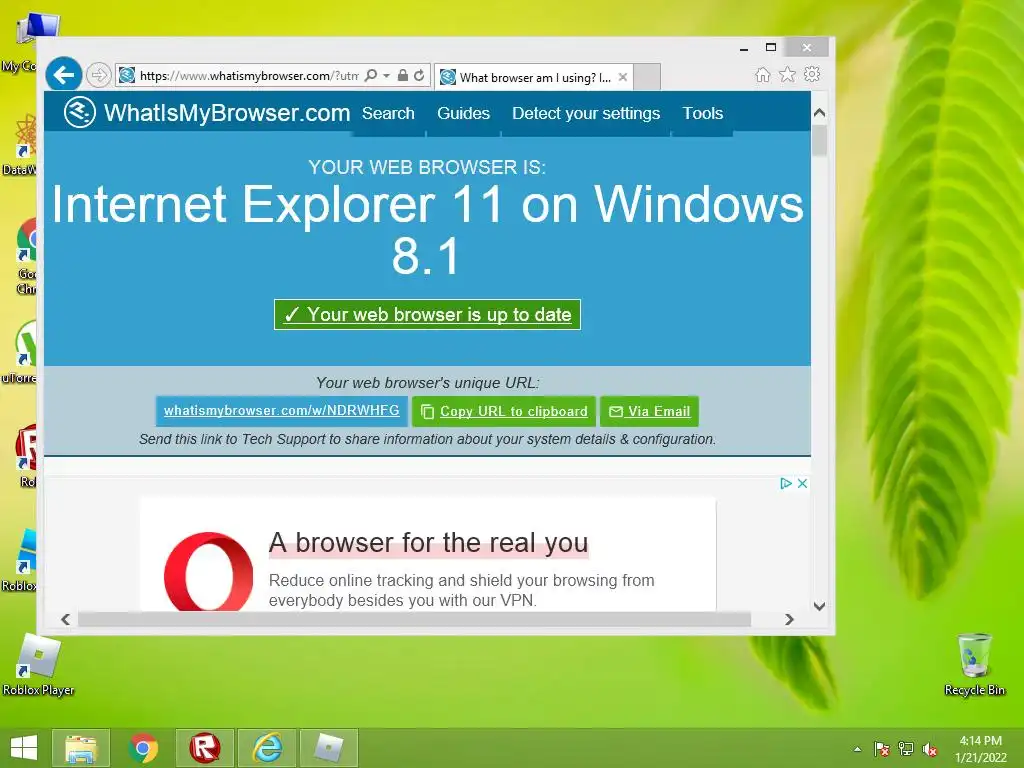Click the Action Center flag icon

click(882, 749)
